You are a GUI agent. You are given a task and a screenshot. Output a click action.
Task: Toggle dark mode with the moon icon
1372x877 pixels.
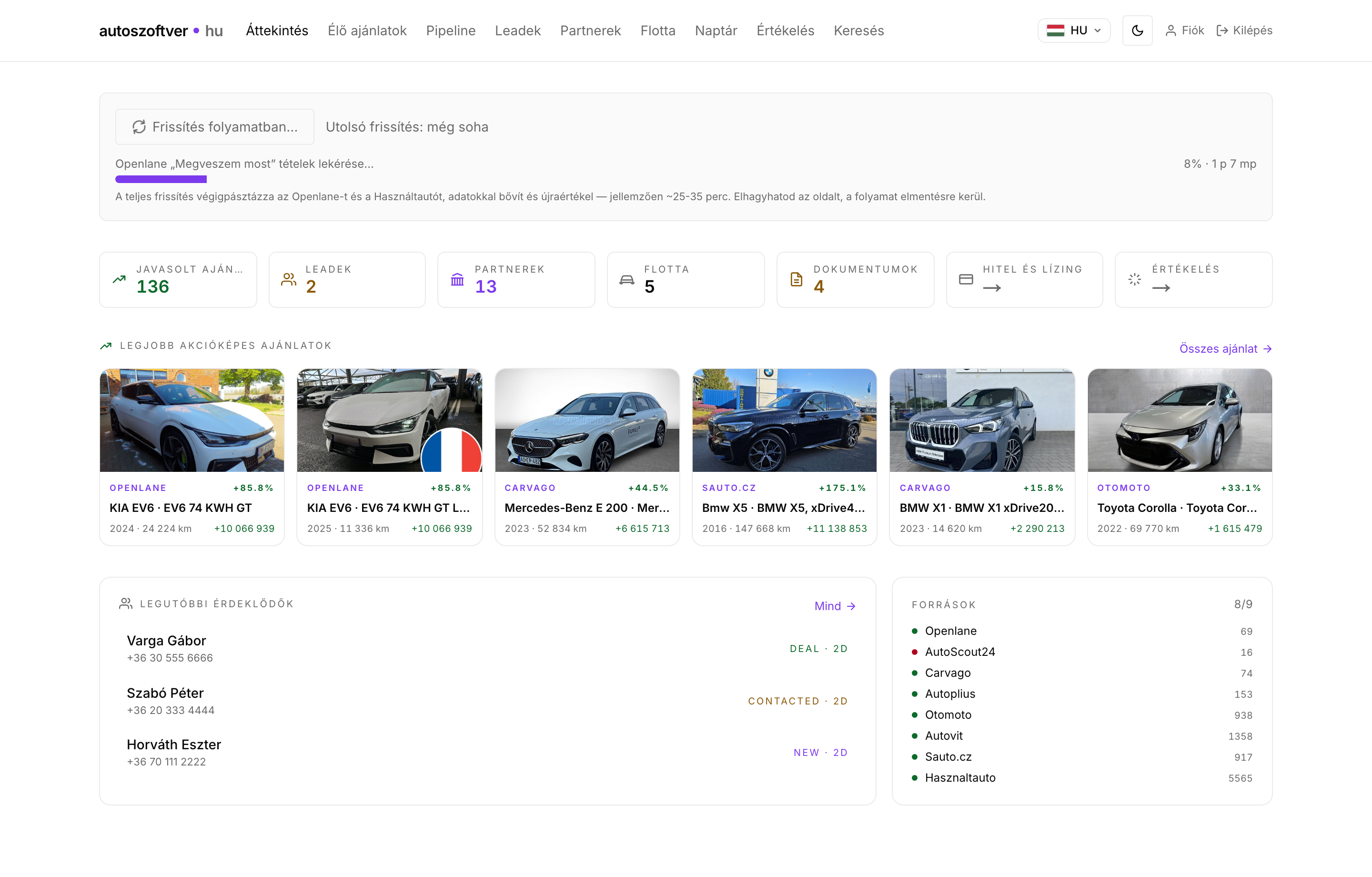pyautogui.click(x=1137, y=30)
